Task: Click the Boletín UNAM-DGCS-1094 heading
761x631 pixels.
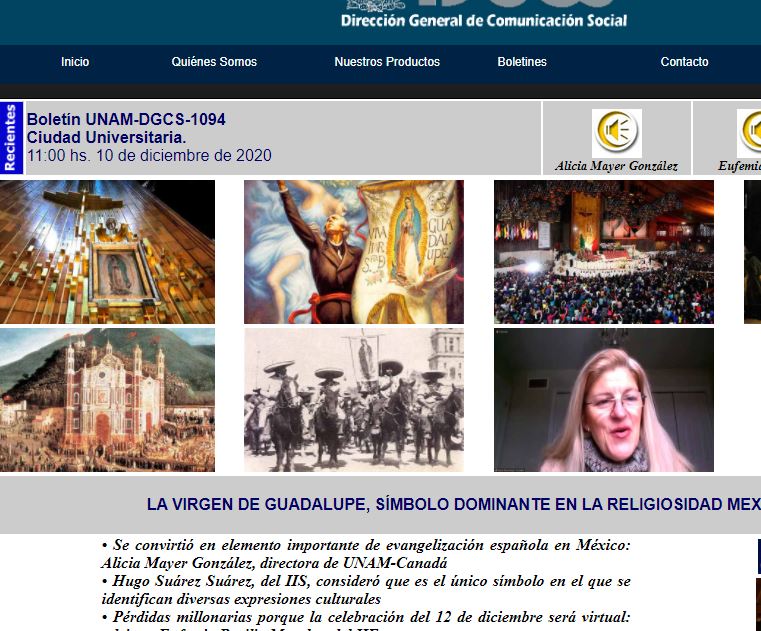Action: click(x=126, y=119)
